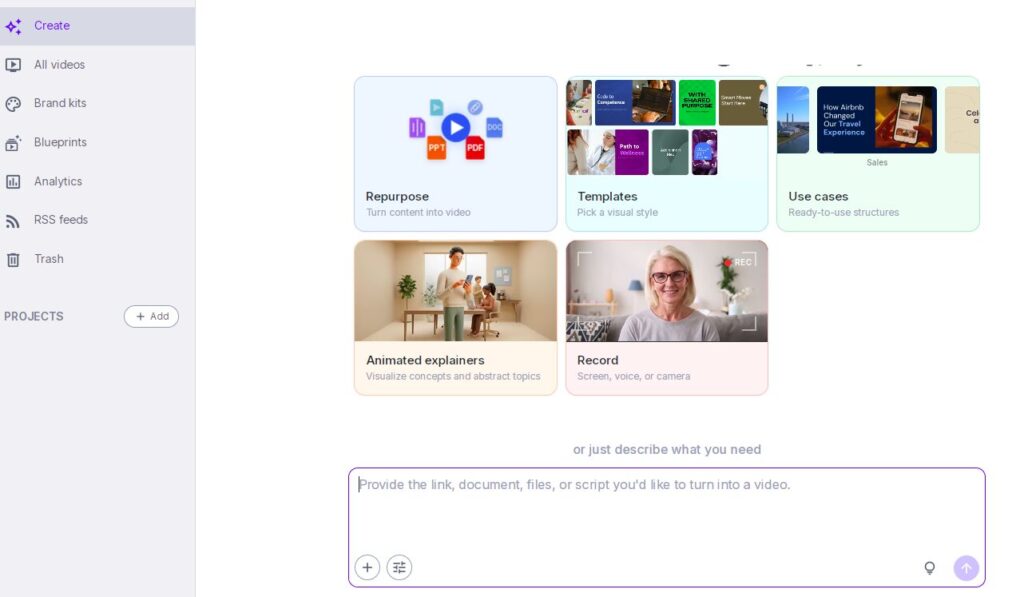Viewport: 1024px width, 597px height.
Task: Go to Brand kits menu item
Action: click(x=60, y=103)
